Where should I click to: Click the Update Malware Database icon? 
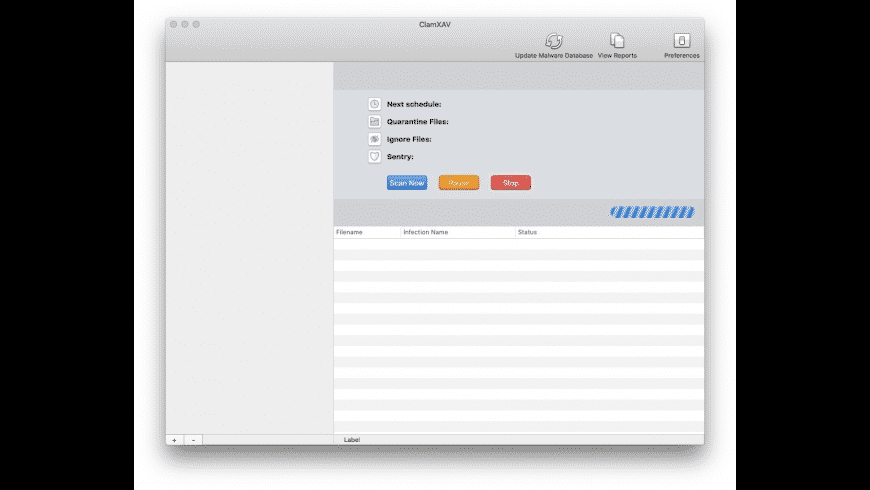coord(553,41)
